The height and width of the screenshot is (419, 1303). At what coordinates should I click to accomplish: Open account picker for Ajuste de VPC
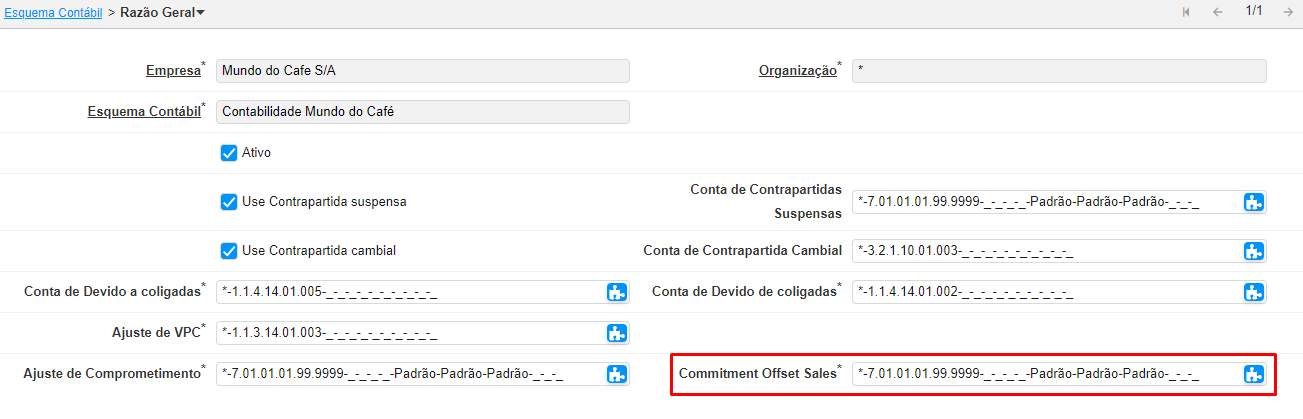[x=617, y=333]
